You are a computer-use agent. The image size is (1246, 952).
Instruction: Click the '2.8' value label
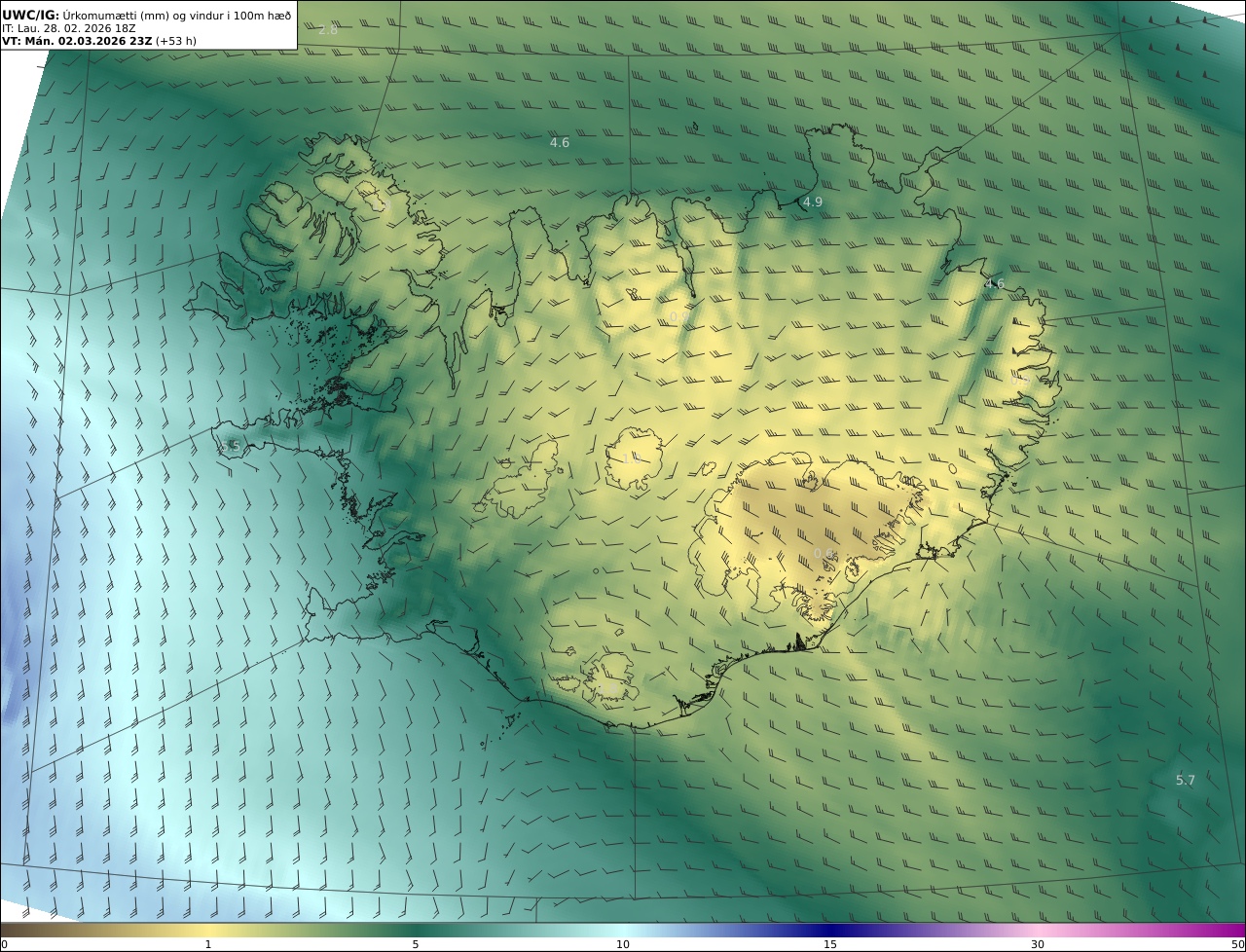point(328,30)
